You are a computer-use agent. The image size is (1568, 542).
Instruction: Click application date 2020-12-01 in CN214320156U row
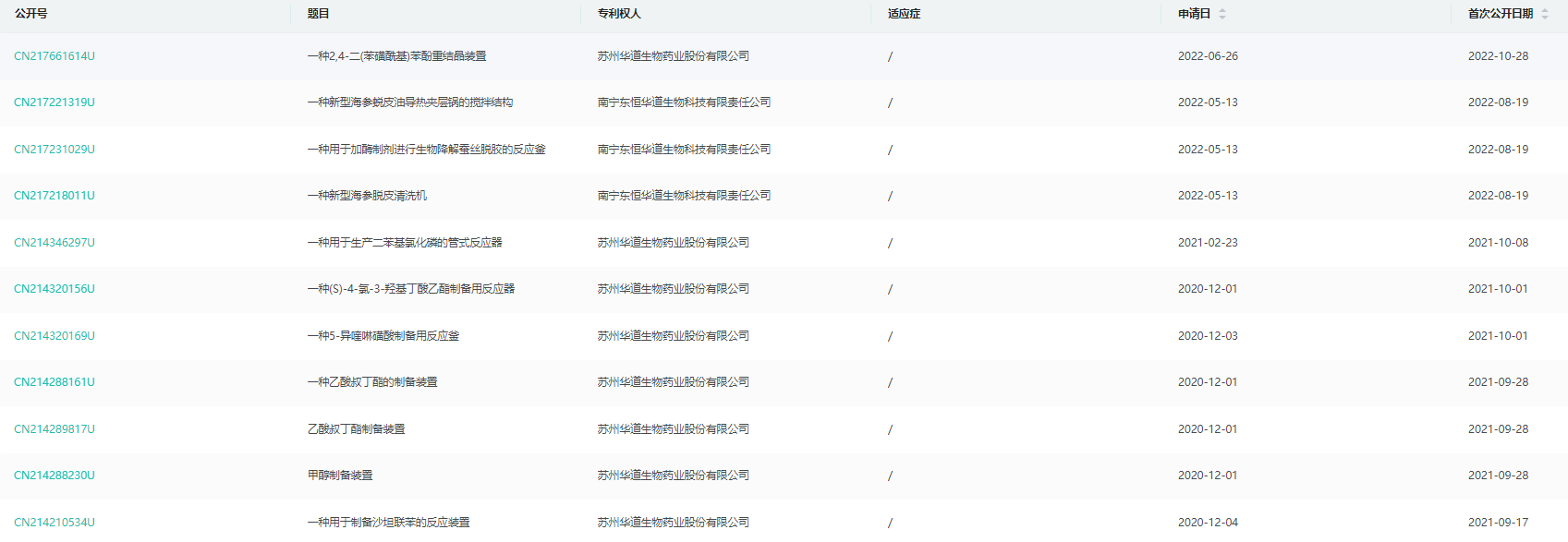[1208, 289]
